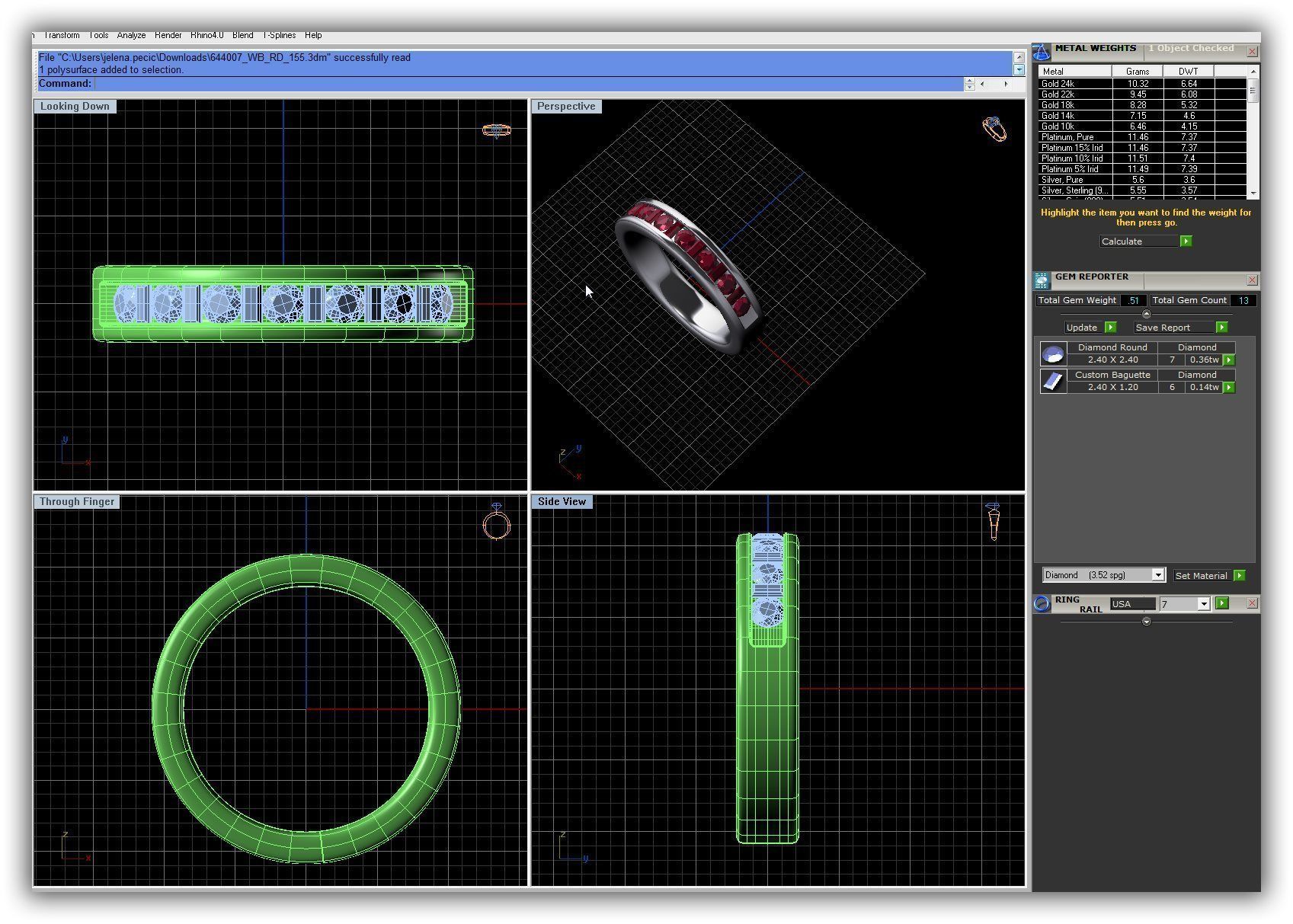Click green arrow on Custom Baguette row

1229,388
